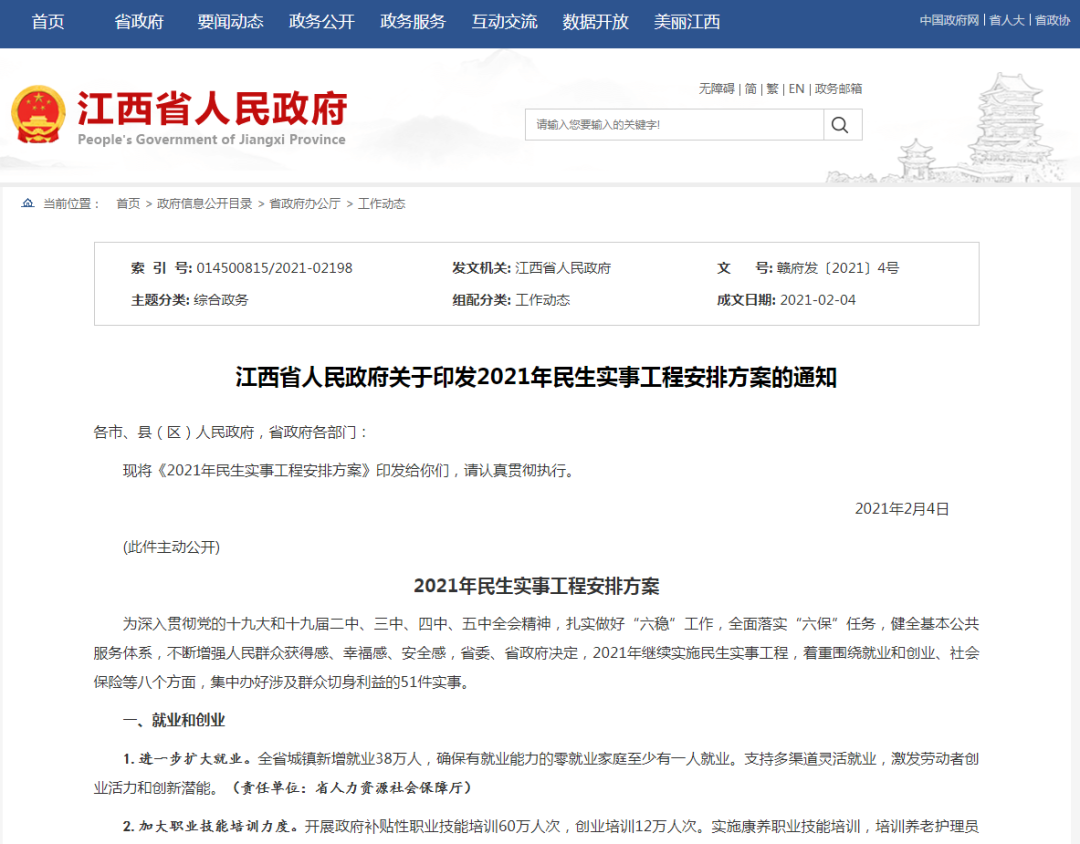Enable 无障碍 accessibility mode link
Image resolution: width=1080 pixels, height=844 pixels.
tap(716, 89)
